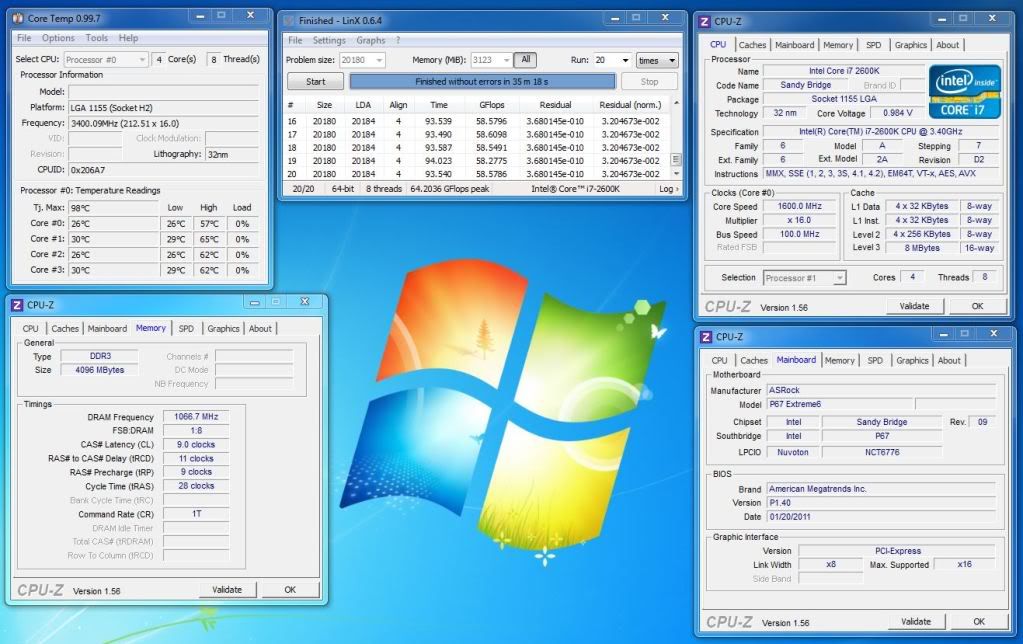Click the GFlops column header in LinX

tap(491, 104)
